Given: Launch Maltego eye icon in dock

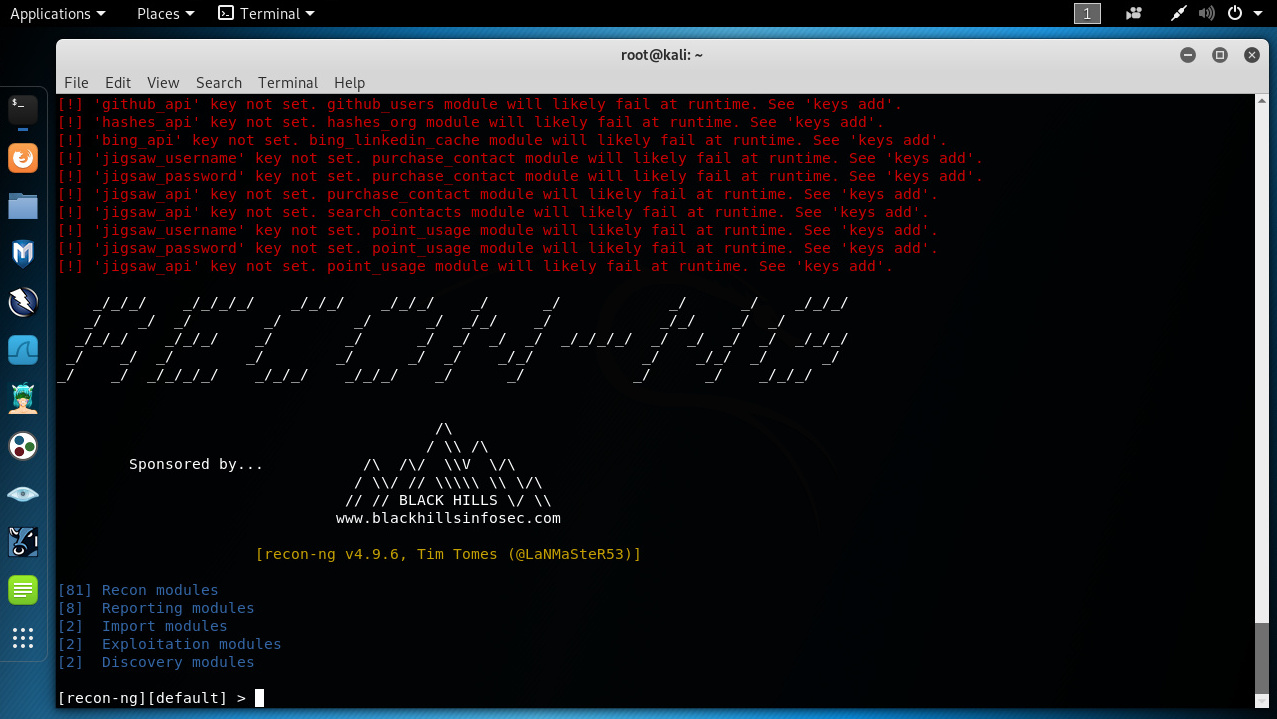Looking at the screenshot, I should point(23,494).
